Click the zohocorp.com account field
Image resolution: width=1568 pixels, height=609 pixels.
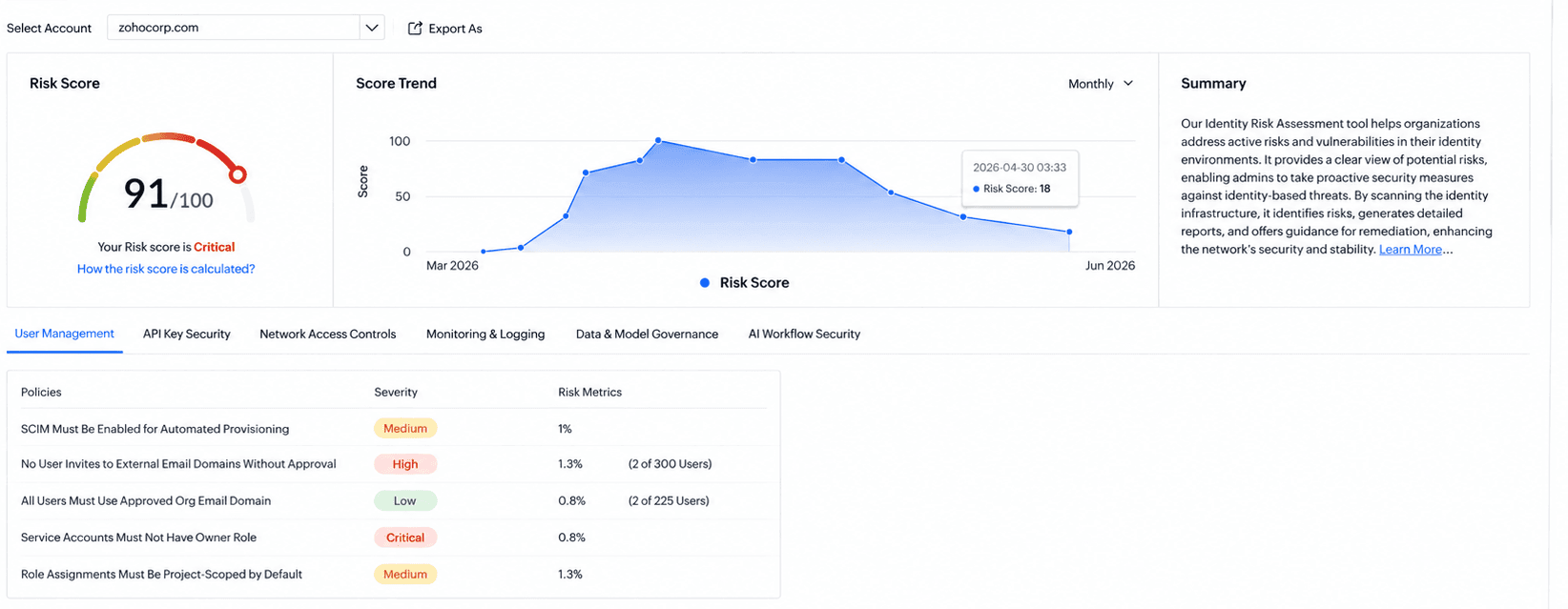235,28
